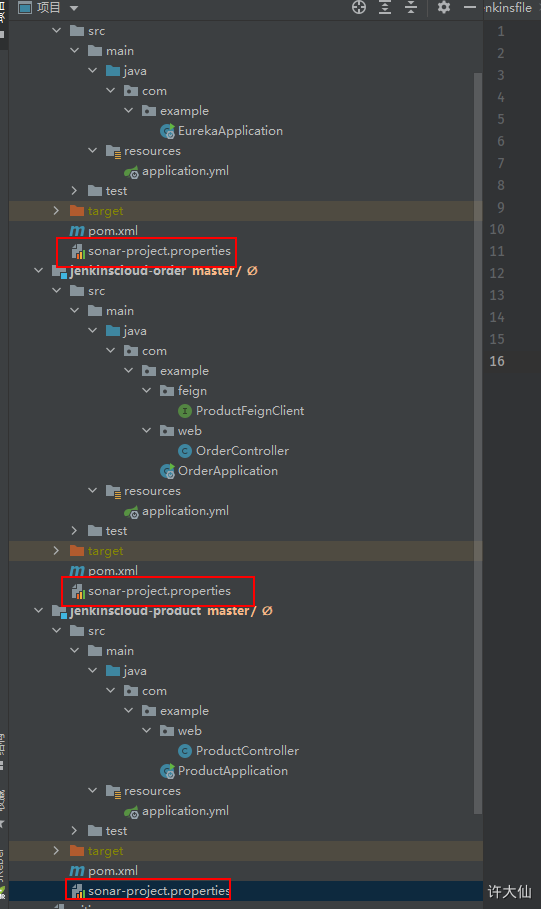
Task: Open pom.xml above jenkinscloud-order module
Action: (x=112, y=231)
